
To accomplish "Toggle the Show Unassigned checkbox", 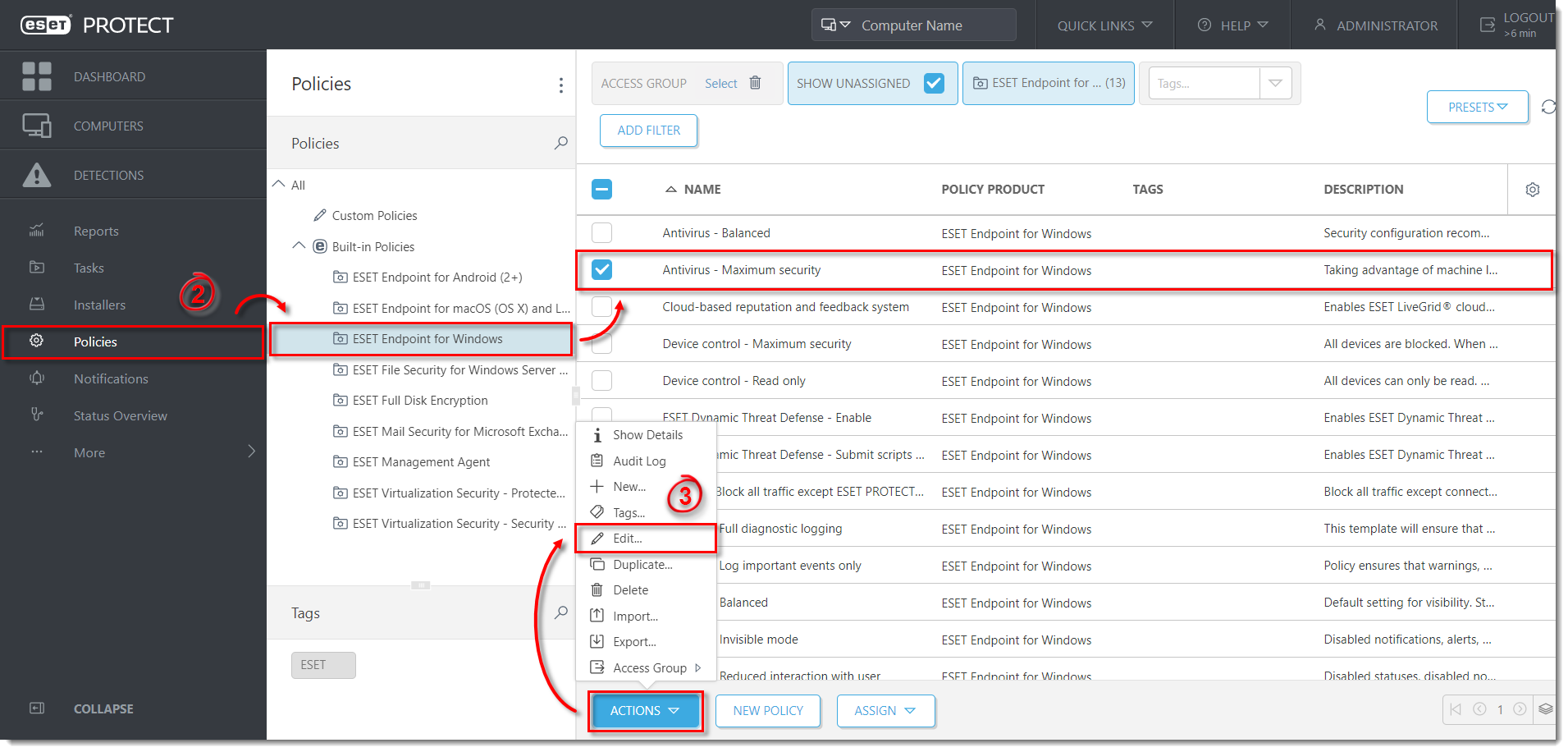I will coord(934,83).
